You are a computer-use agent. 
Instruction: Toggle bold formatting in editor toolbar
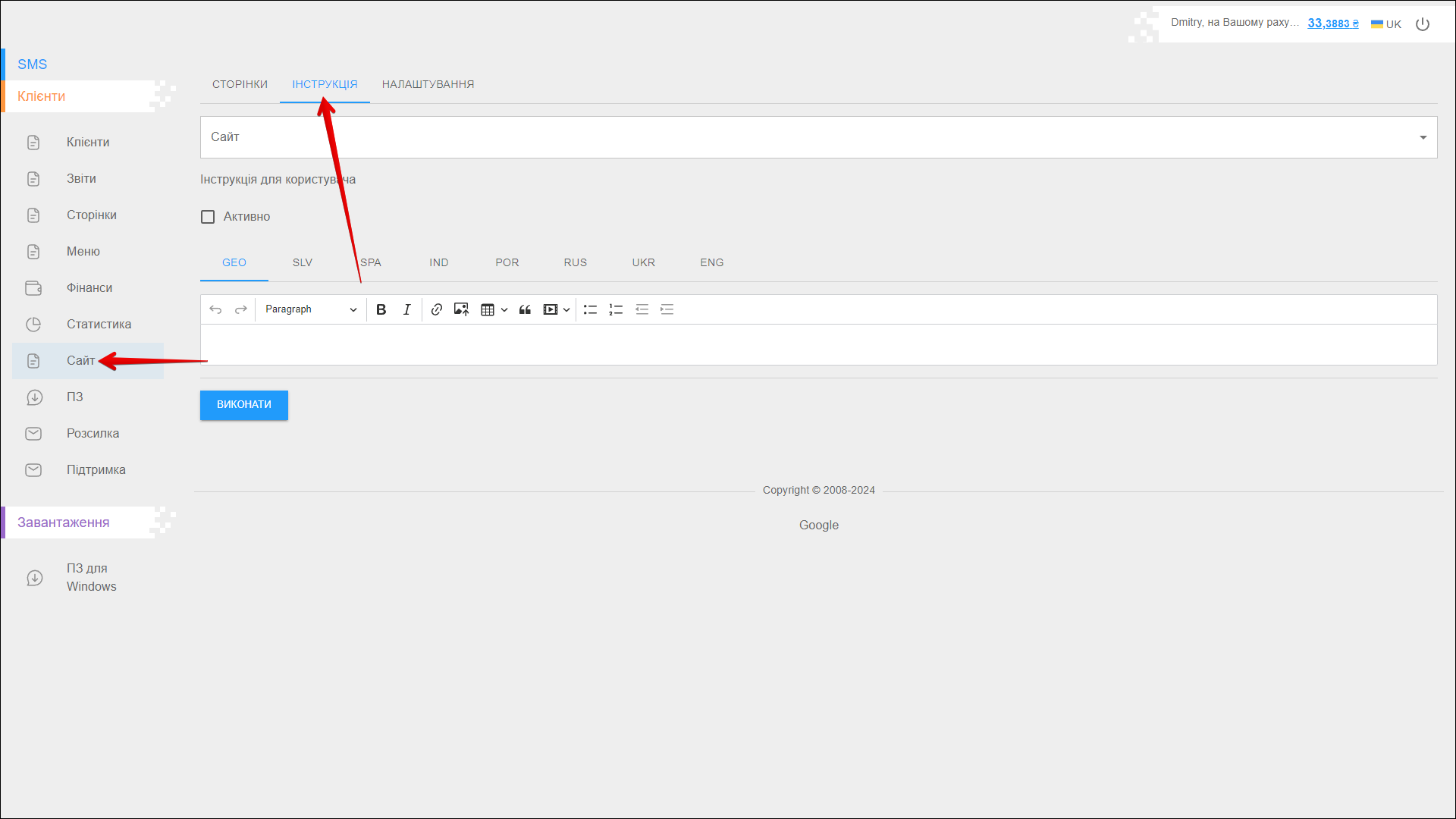(381, 309)
